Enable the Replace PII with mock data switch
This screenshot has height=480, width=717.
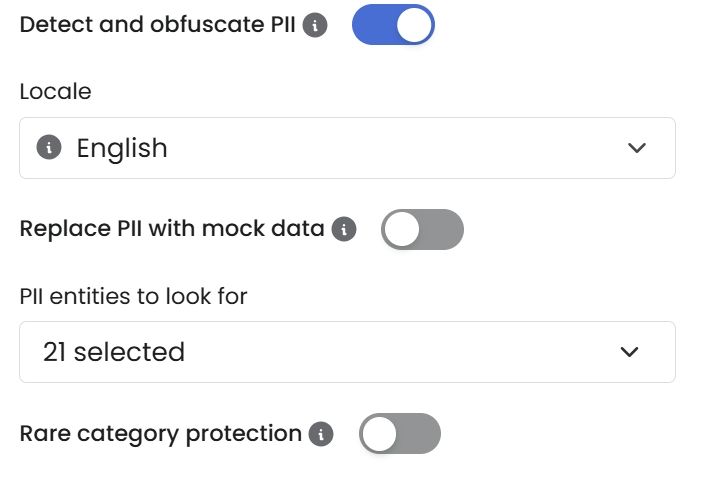click(422, 229)
